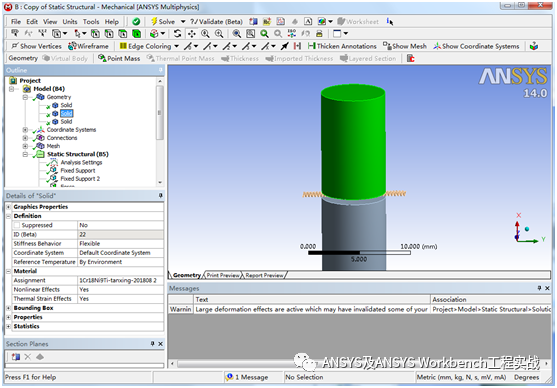Toggle Thicken Annotations
Viewport: 557px width, 388px height.
point(342,46)
